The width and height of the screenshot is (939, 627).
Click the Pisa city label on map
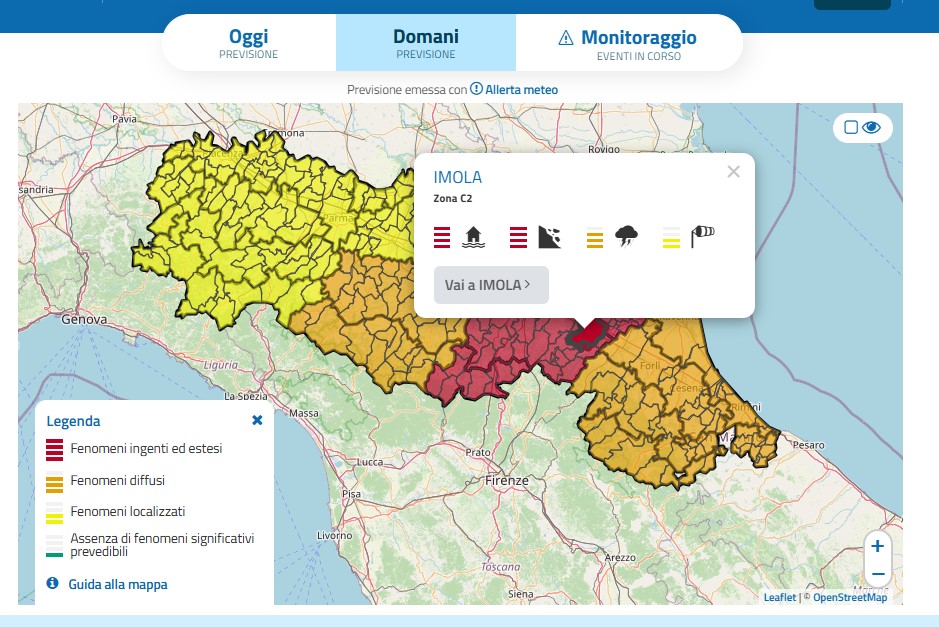click(x=352, y=494)
